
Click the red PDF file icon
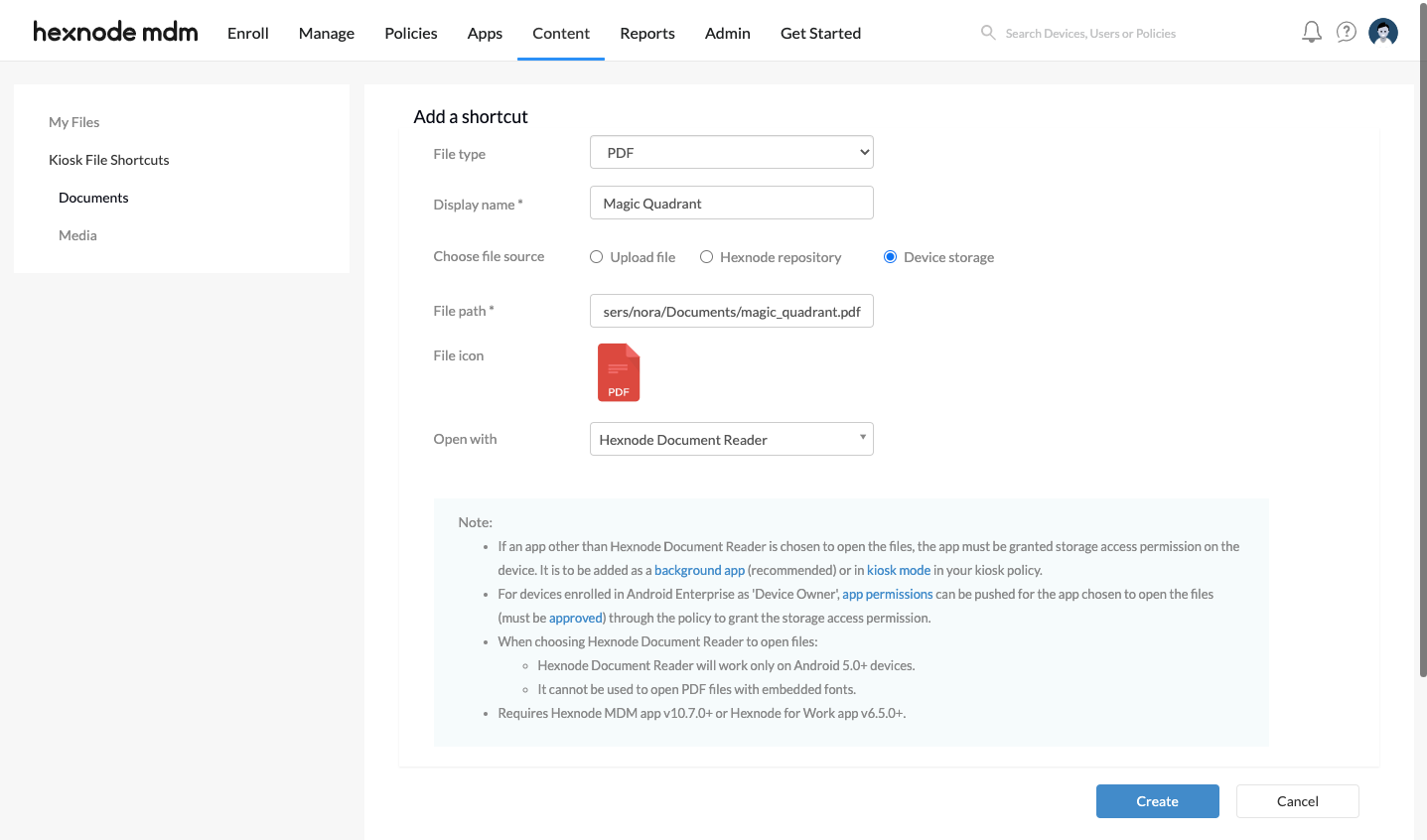(x=619, y=372)
